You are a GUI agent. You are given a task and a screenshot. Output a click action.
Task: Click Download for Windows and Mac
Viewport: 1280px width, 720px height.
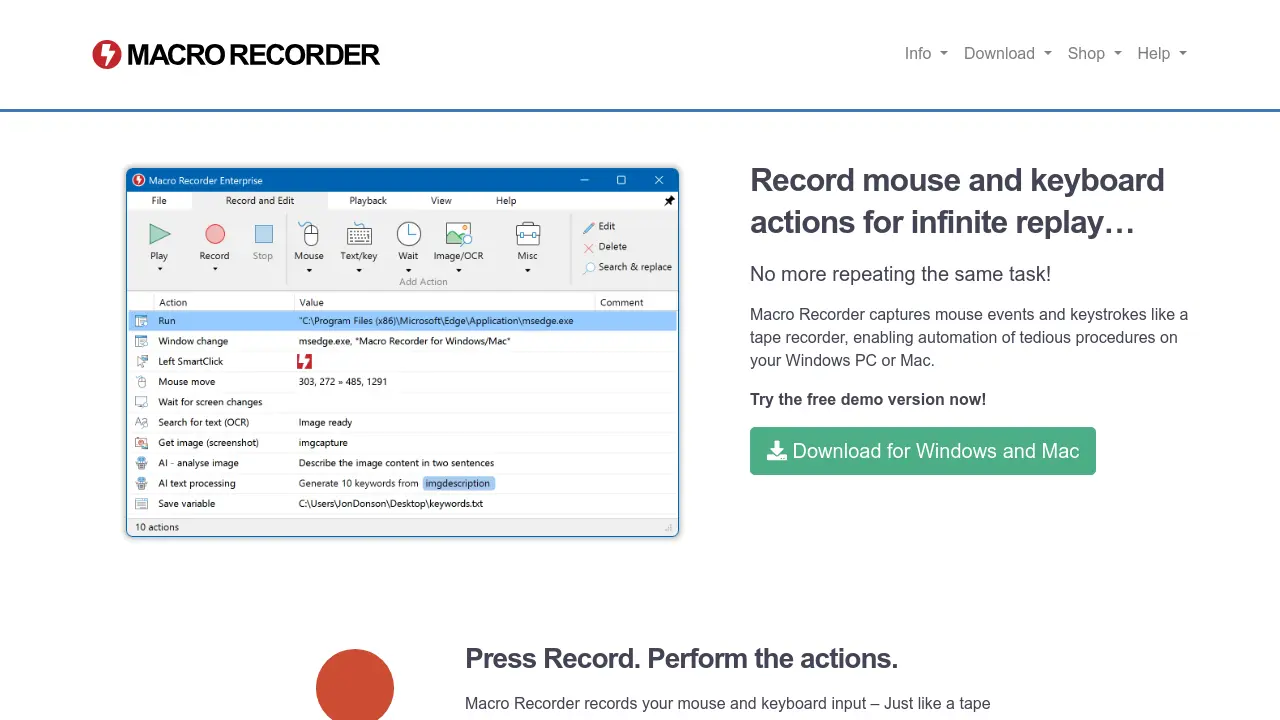[x=922, y=451]
